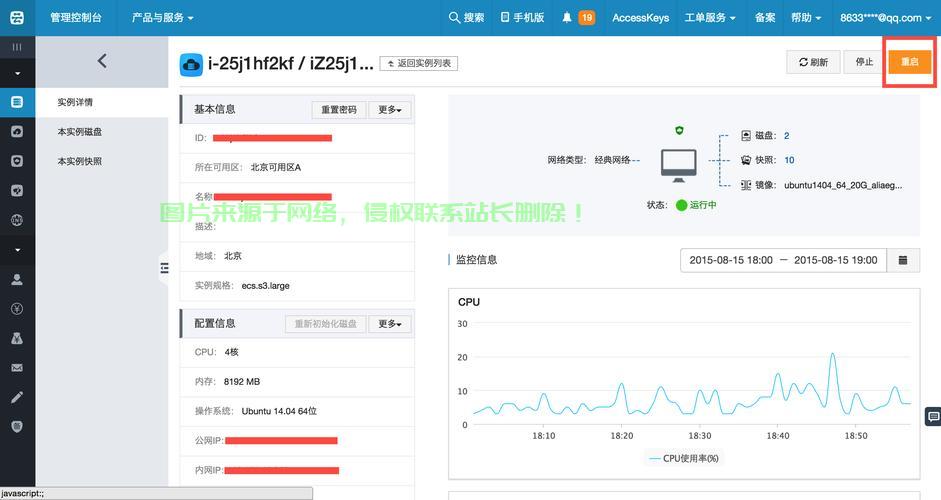The height and width of the screenshot is (500, 941).
Task: Click the green security shield above the monitor
Action: pos(679,130)
